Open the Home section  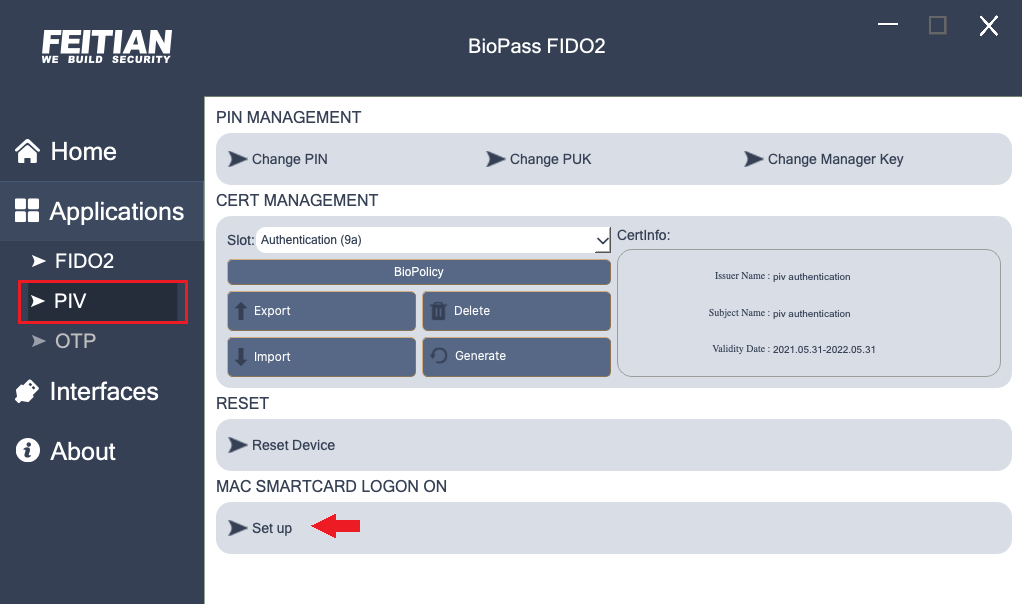point(84,151)
